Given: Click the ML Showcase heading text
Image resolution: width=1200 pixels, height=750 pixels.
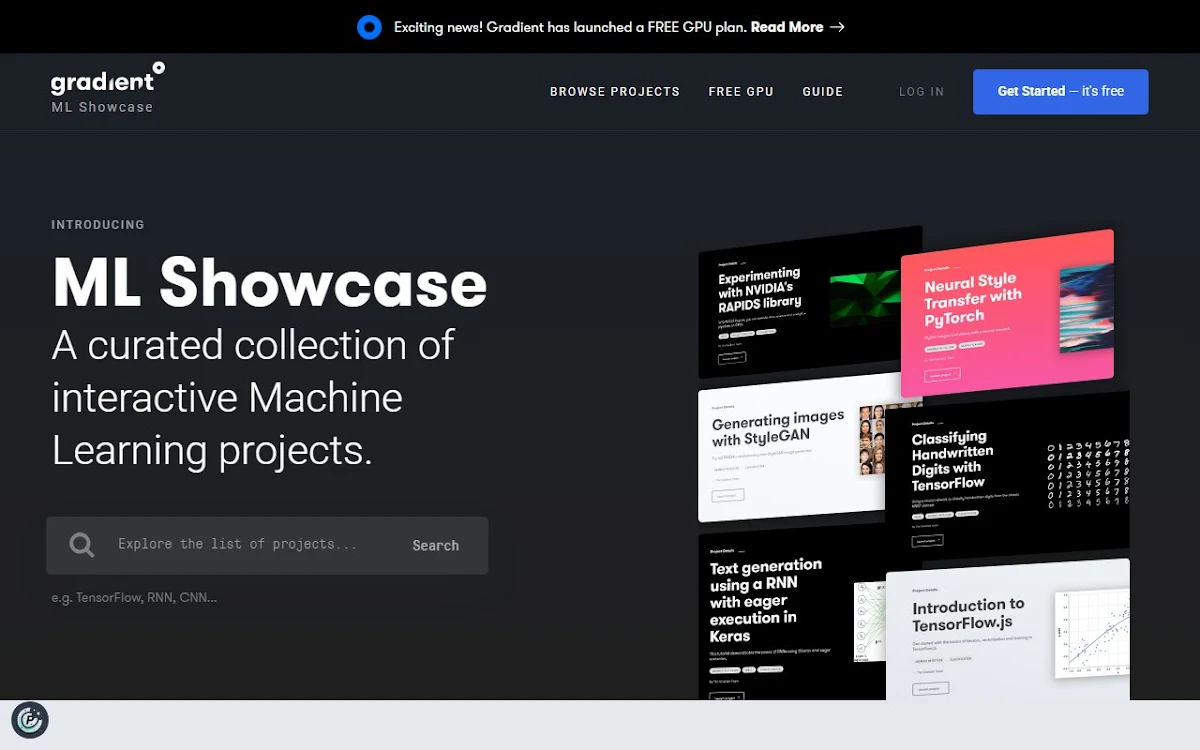Looking at the screenshot, I should point(269,283).
